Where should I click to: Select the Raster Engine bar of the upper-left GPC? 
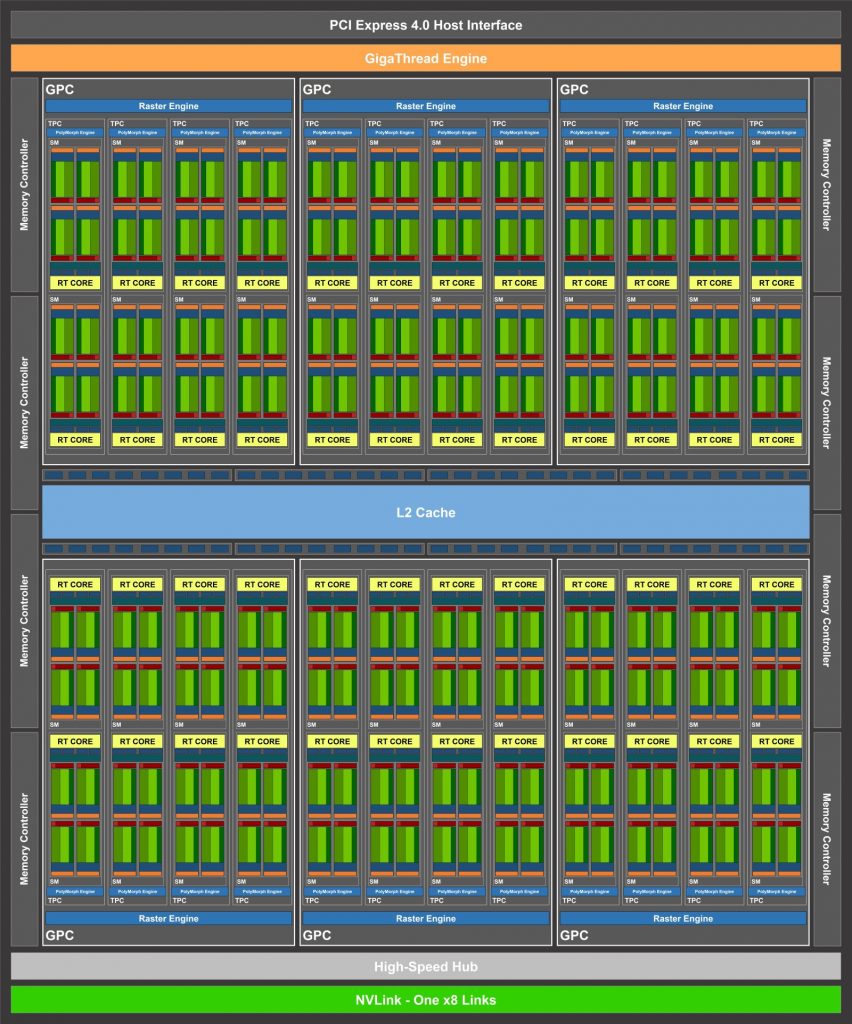(168, 106)
